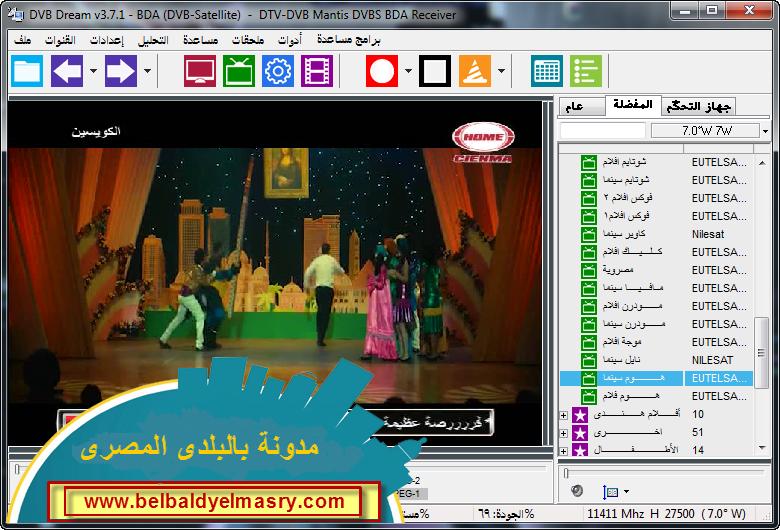Viewport: 780px width, 530px height.
Task: Select the هوم فلام channel row
Action: pyautogui.click(x=656, y=397)
